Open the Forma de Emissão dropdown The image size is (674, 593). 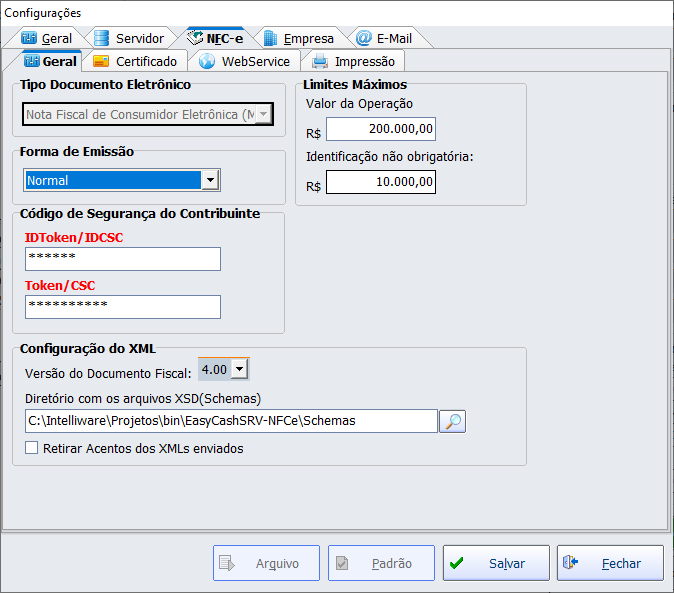click(x=210, y=180)
